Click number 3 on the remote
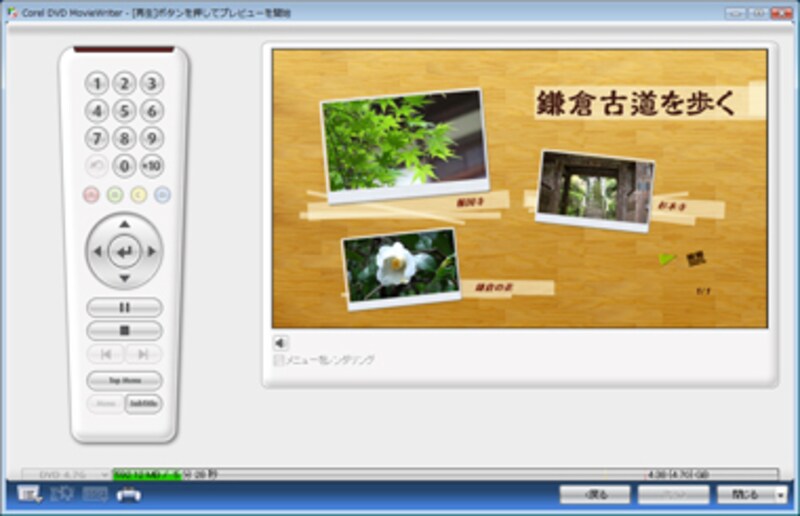 click(152, 83)
